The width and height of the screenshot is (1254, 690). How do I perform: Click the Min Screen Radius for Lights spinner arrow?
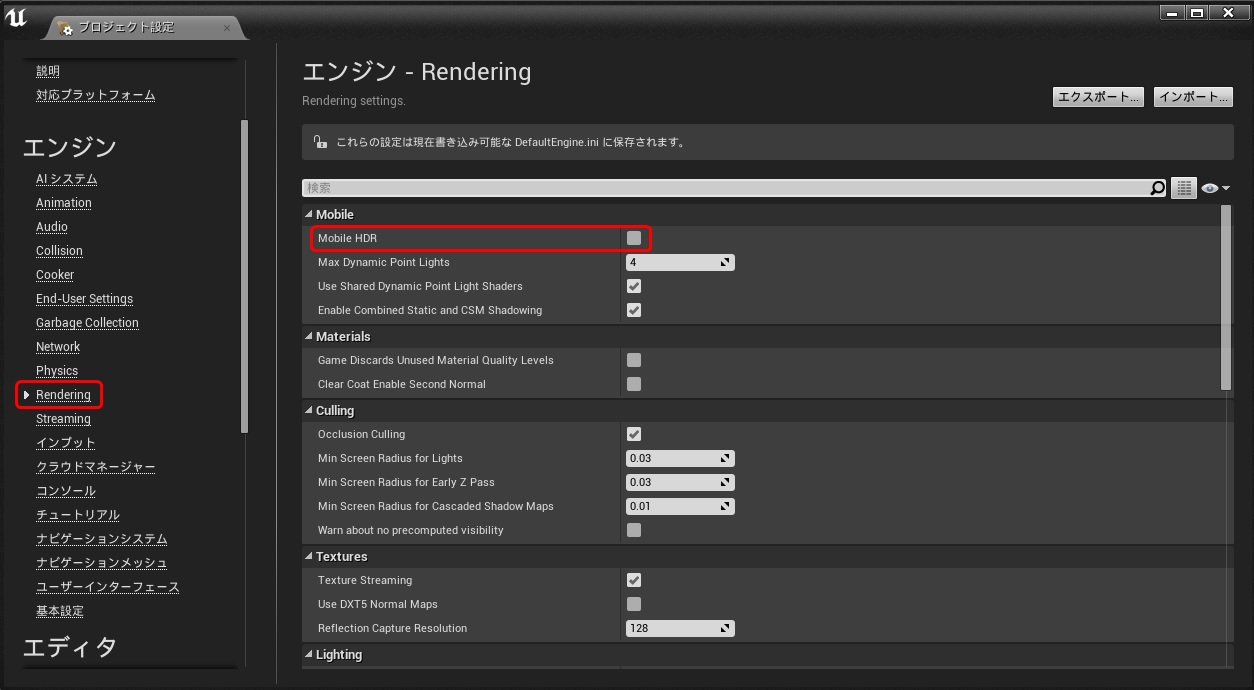coord(726,459)
